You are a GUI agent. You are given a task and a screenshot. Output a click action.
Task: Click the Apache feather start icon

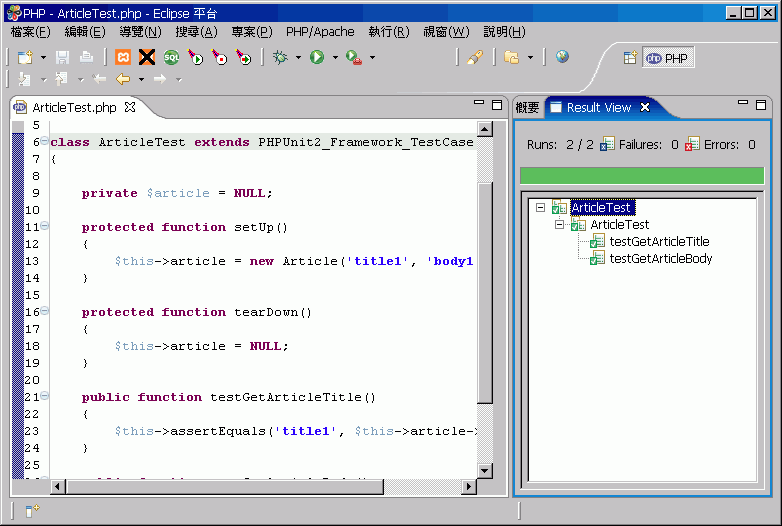196,57
